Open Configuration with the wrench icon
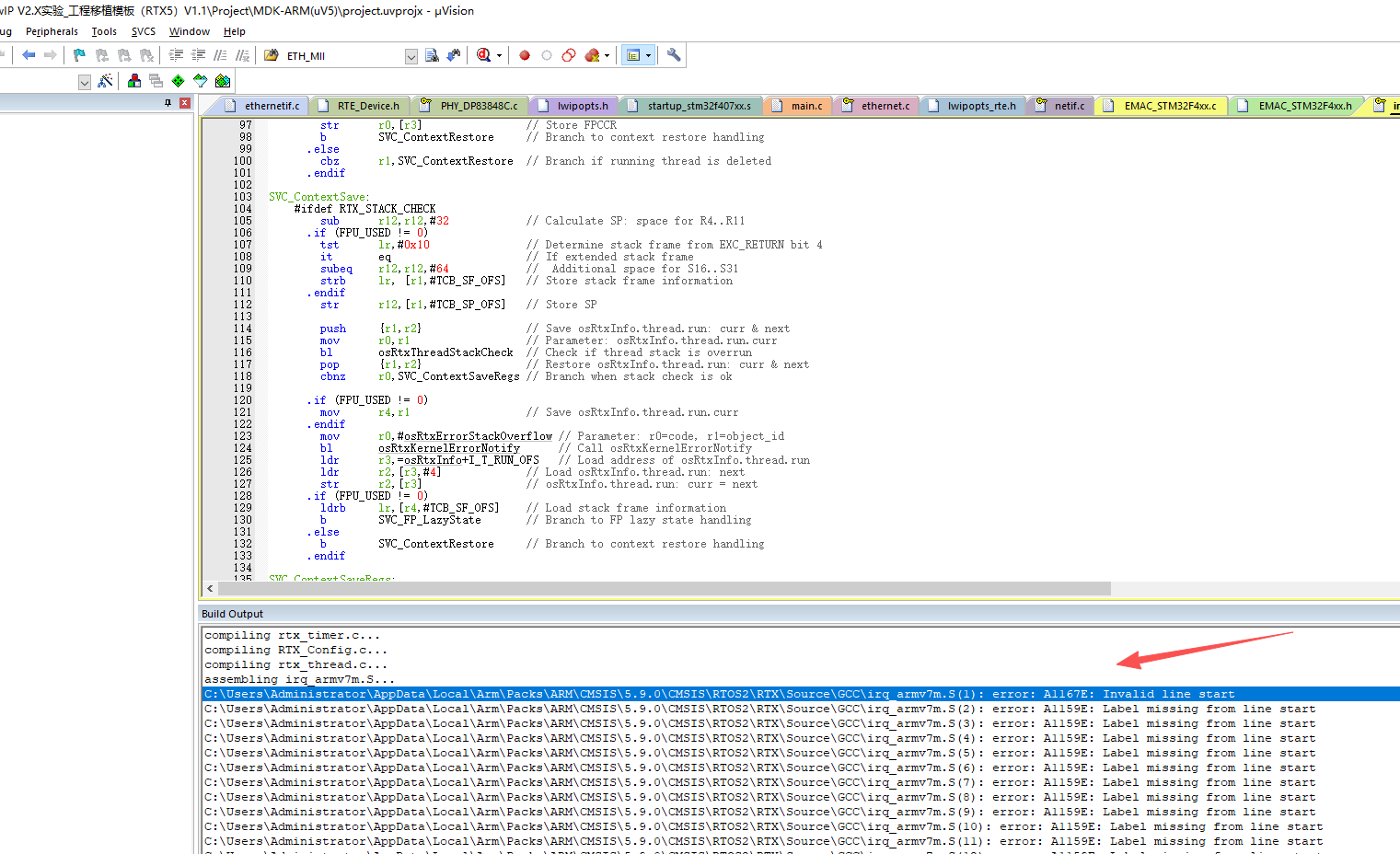This screenshot has width=1400, height=854. point(674,55)
